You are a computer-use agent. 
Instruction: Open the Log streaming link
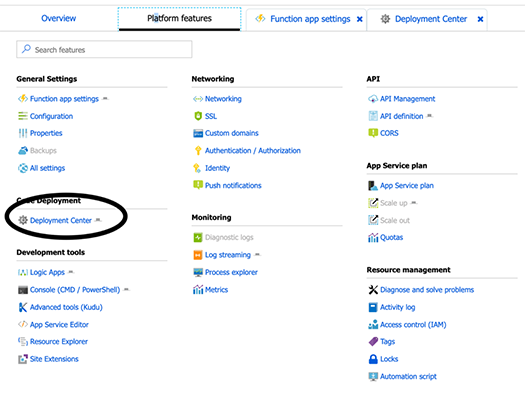(x=228, y=255)
